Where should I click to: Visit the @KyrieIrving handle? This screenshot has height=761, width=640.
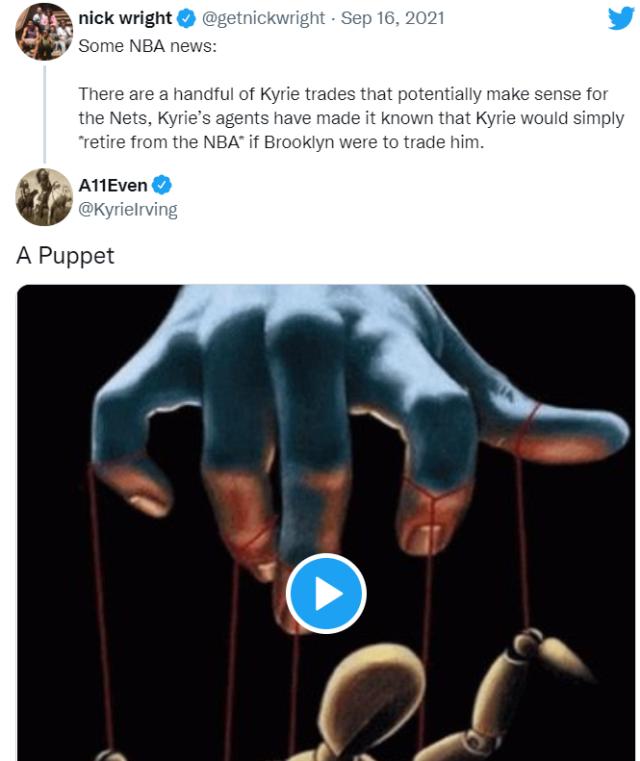[128, 208]
